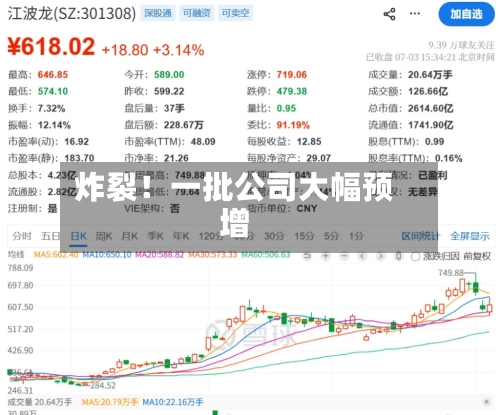The image size is (500, 415).
Task: Open the 前复权 adjustment dropdown
Action: pyautogui.click(x=477, y=256)
